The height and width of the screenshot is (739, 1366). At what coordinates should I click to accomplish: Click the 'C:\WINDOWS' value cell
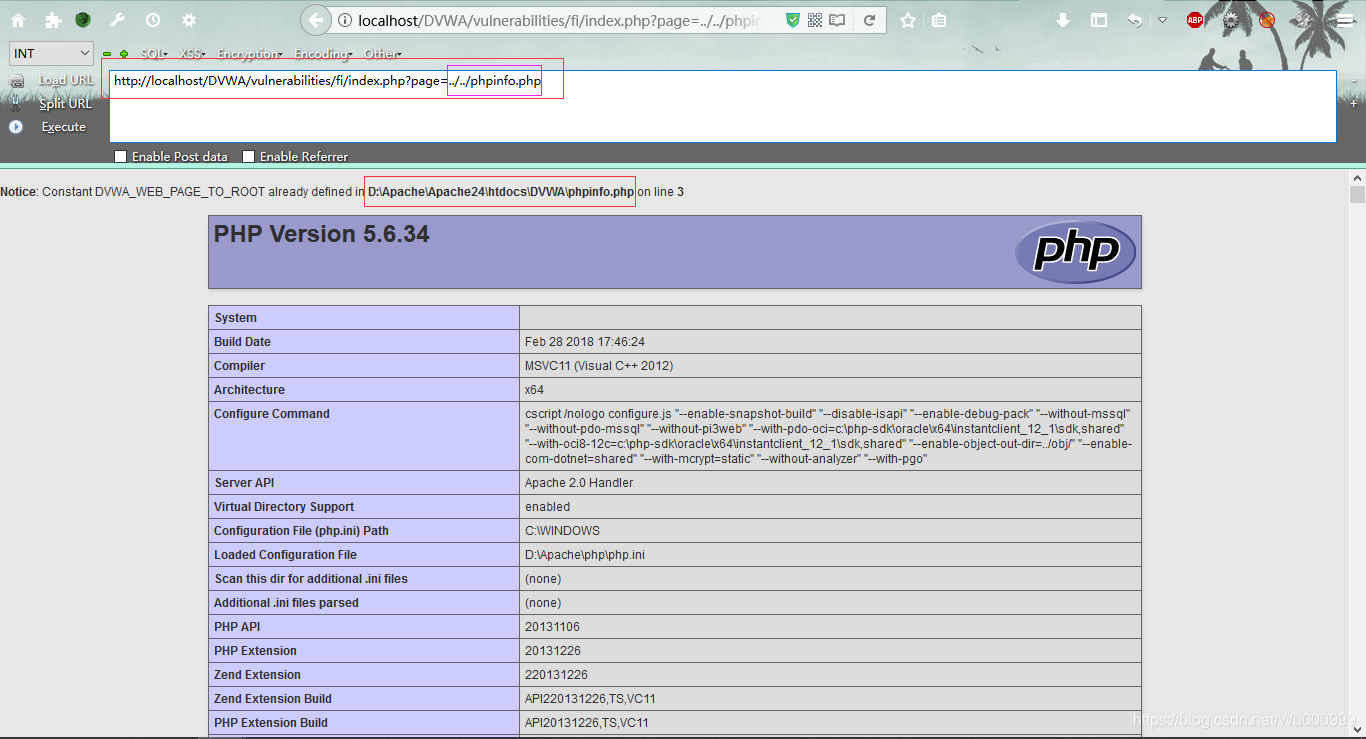(830, 531)
